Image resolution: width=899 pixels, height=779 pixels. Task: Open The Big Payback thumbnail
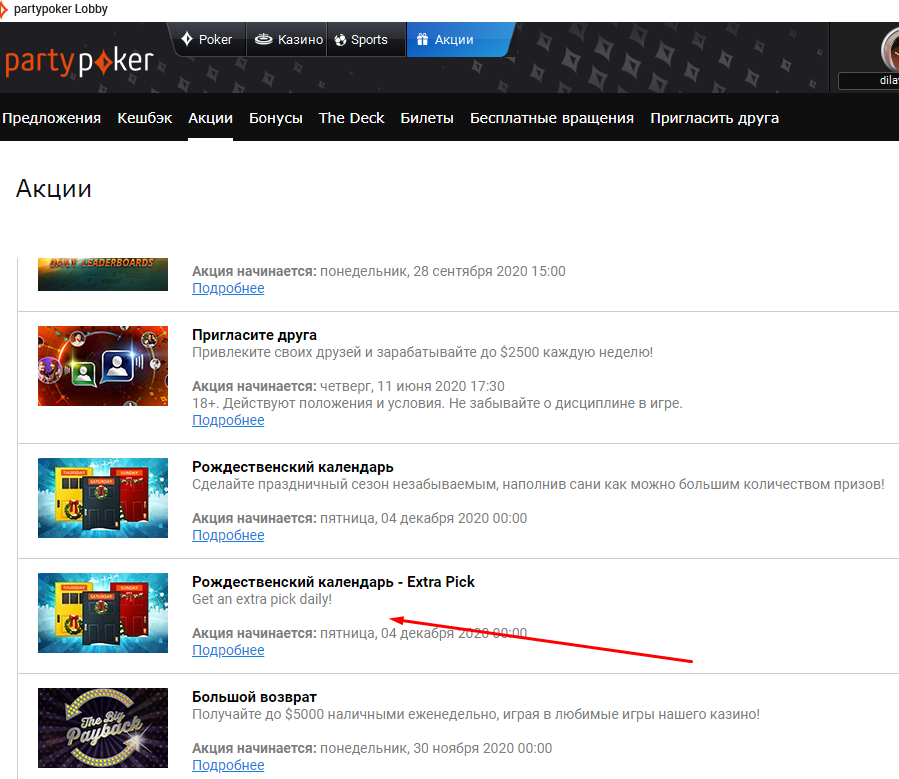[x=103, y=728]
